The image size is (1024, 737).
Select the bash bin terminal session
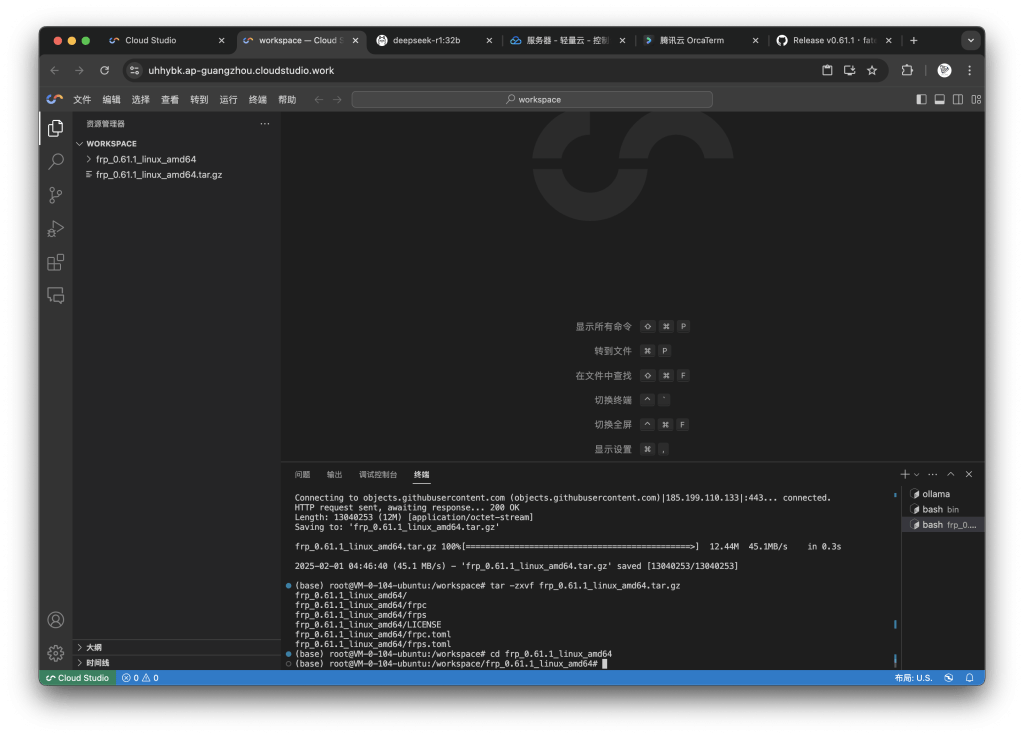944,509
